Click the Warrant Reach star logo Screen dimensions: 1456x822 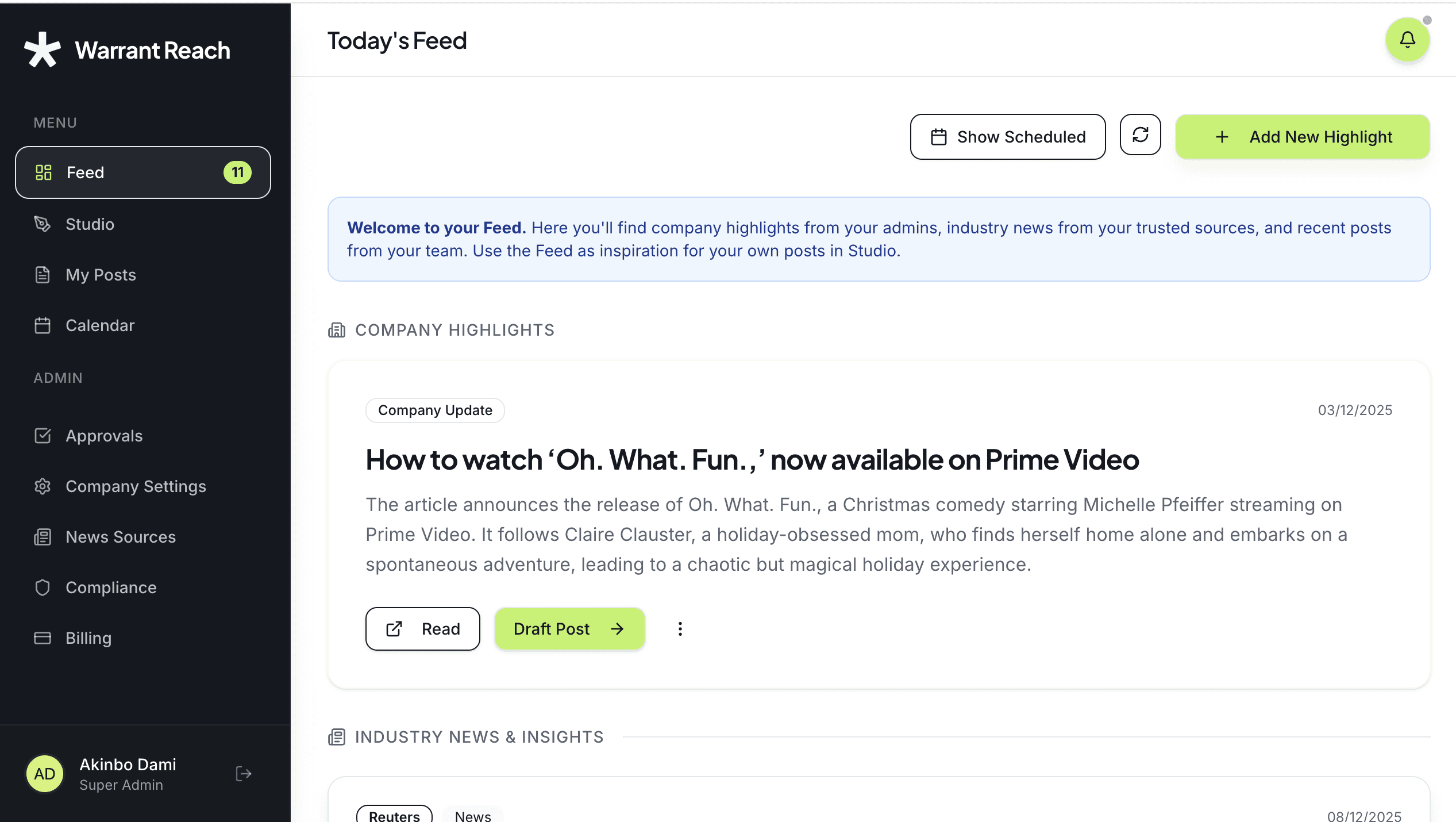pos(43,50)
